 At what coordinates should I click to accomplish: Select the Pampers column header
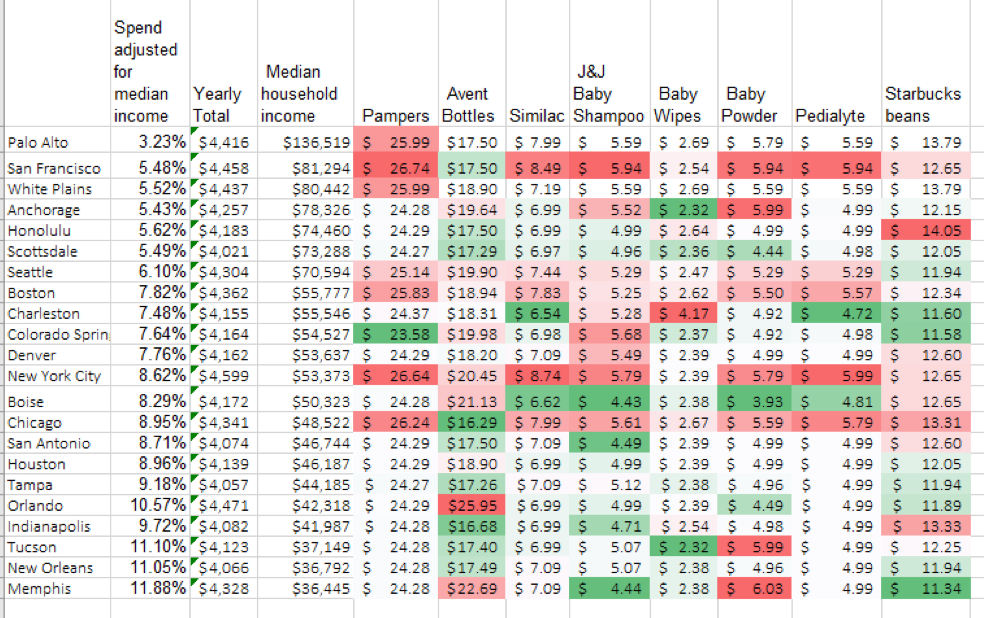tap(396, 63)
